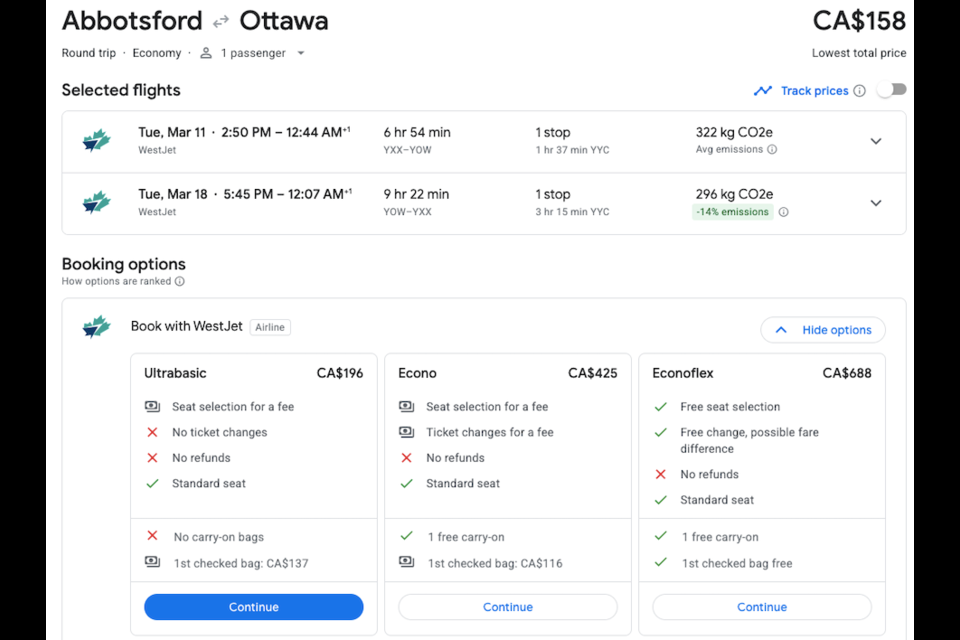Click the Avg emissions info icon

[772, 149]
